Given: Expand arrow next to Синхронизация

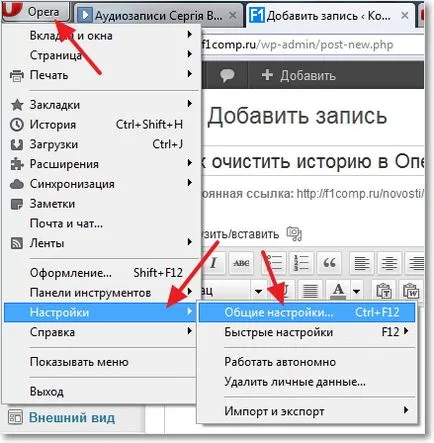Looking at the screenshot, I should 189,182.
